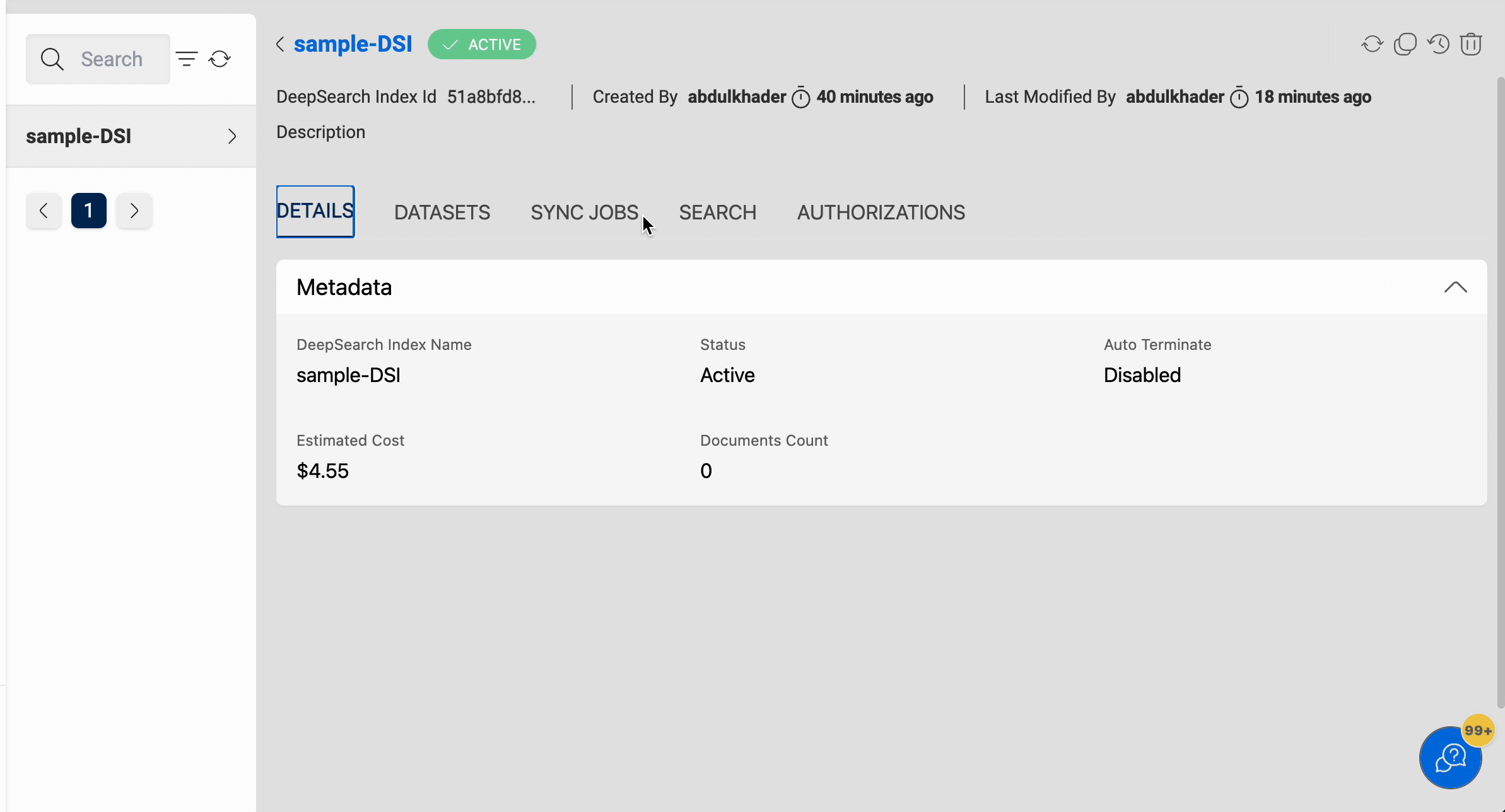The image size is (1505, 812).
Task: Click the filter icon in left sidebar
Action: coord(187,58)
